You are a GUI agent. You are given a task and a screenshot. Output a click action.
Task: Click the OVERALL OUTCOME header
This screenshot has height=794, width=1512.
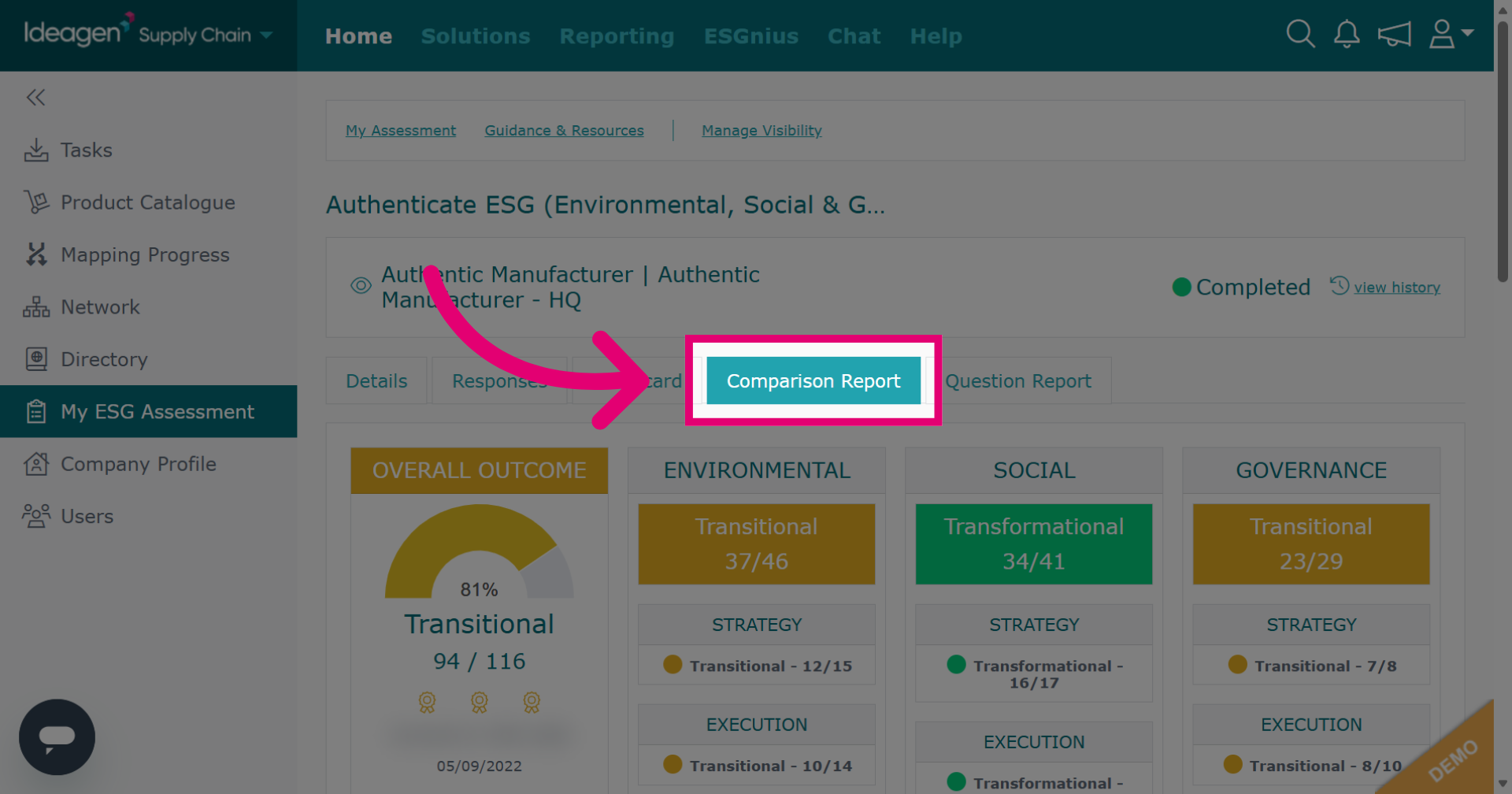click(x=479, y=470)
